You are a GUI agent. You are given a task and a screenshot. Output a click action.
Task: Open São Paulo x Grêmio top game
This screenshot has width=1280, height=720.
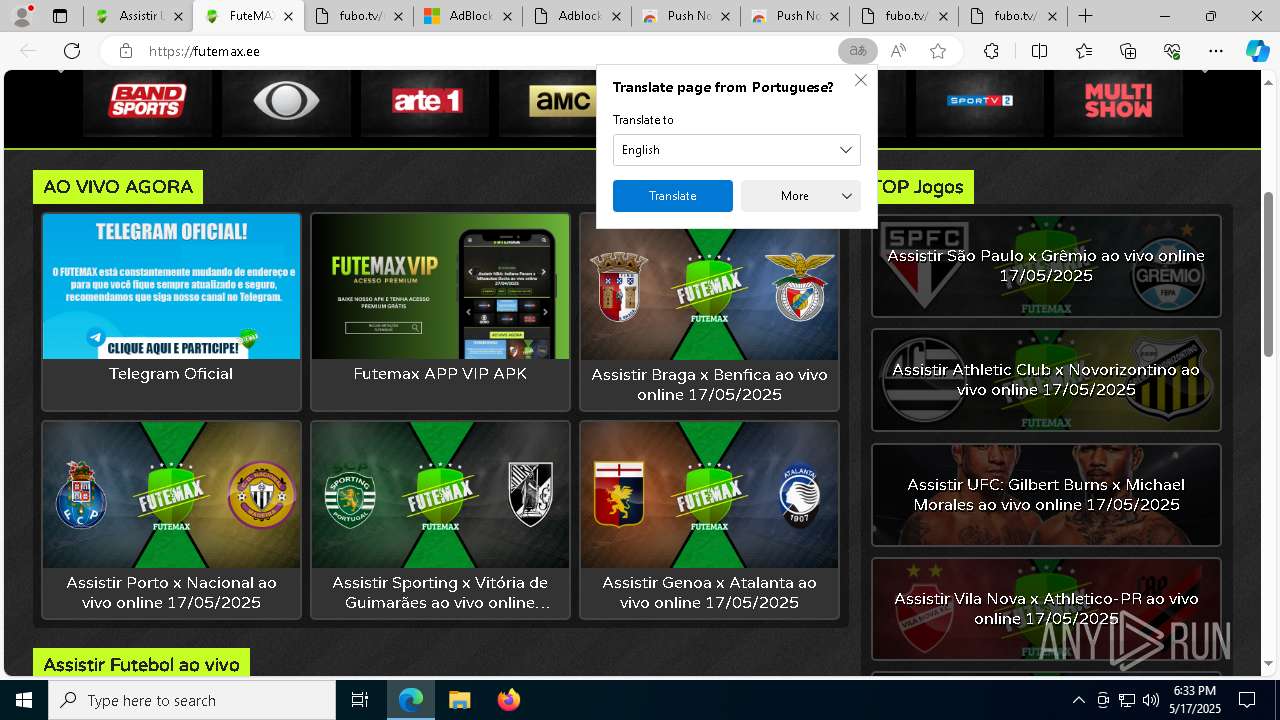1046,266
